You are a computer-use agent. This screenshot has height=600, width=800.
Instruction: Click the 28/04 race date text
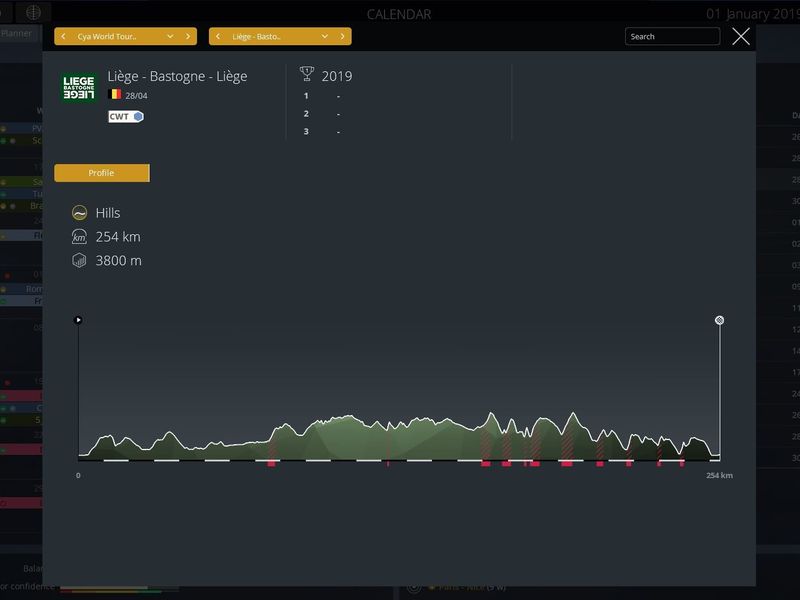pos(136,95)
